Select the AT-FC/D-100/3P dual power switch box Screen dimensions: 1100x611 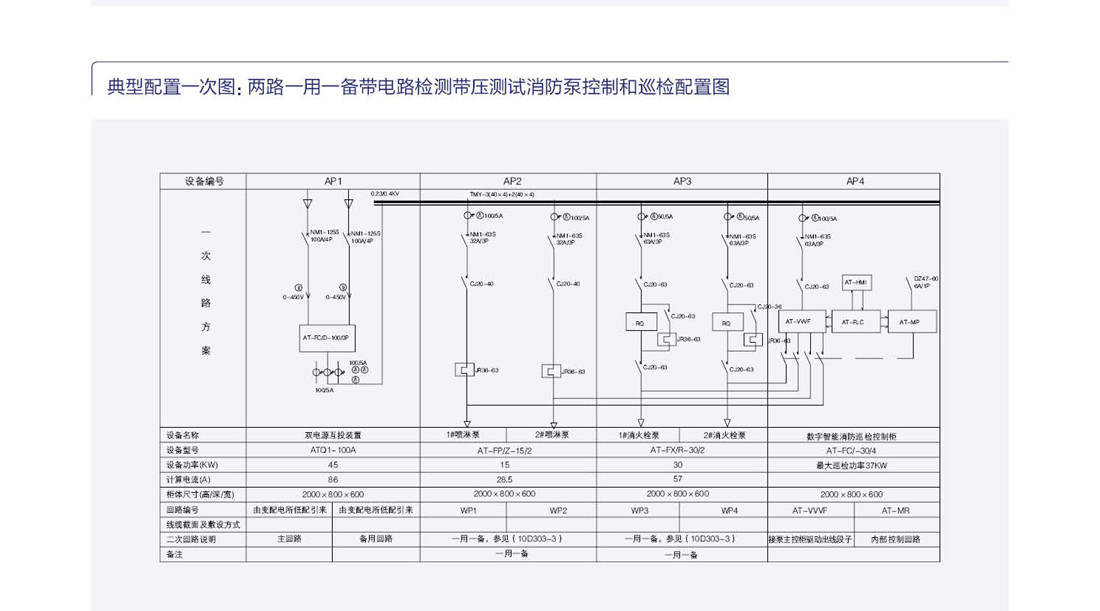(x=327, y=338)
